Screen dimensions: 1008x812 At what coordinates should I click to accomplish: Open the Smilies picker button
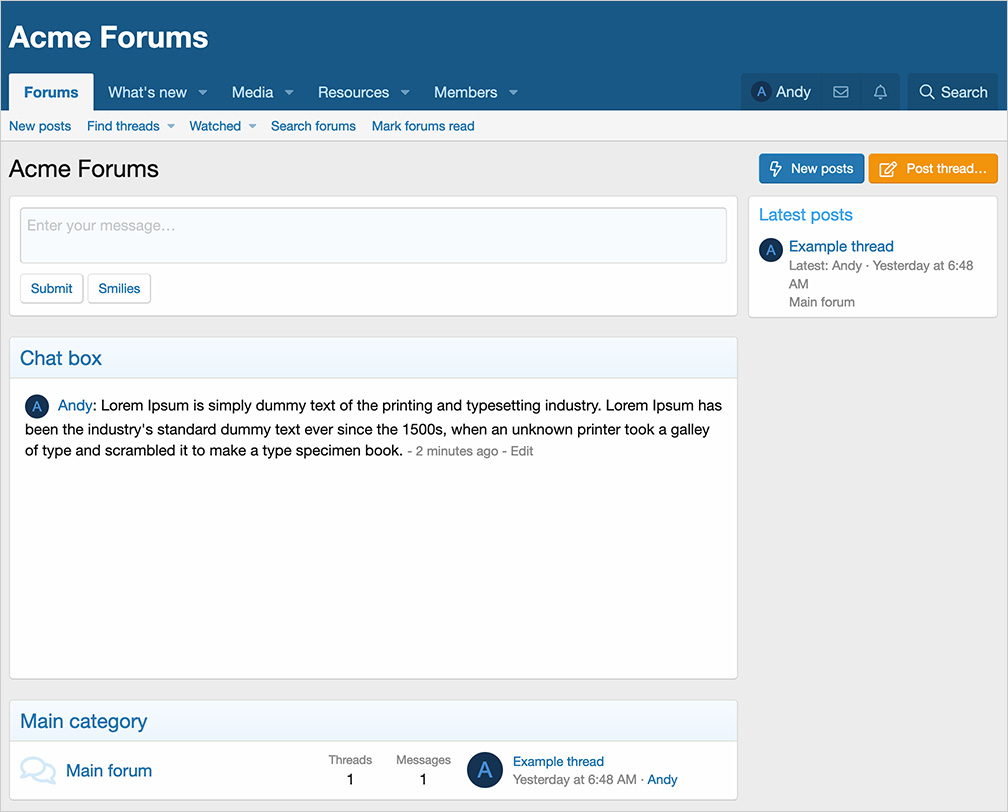(119, 288)
